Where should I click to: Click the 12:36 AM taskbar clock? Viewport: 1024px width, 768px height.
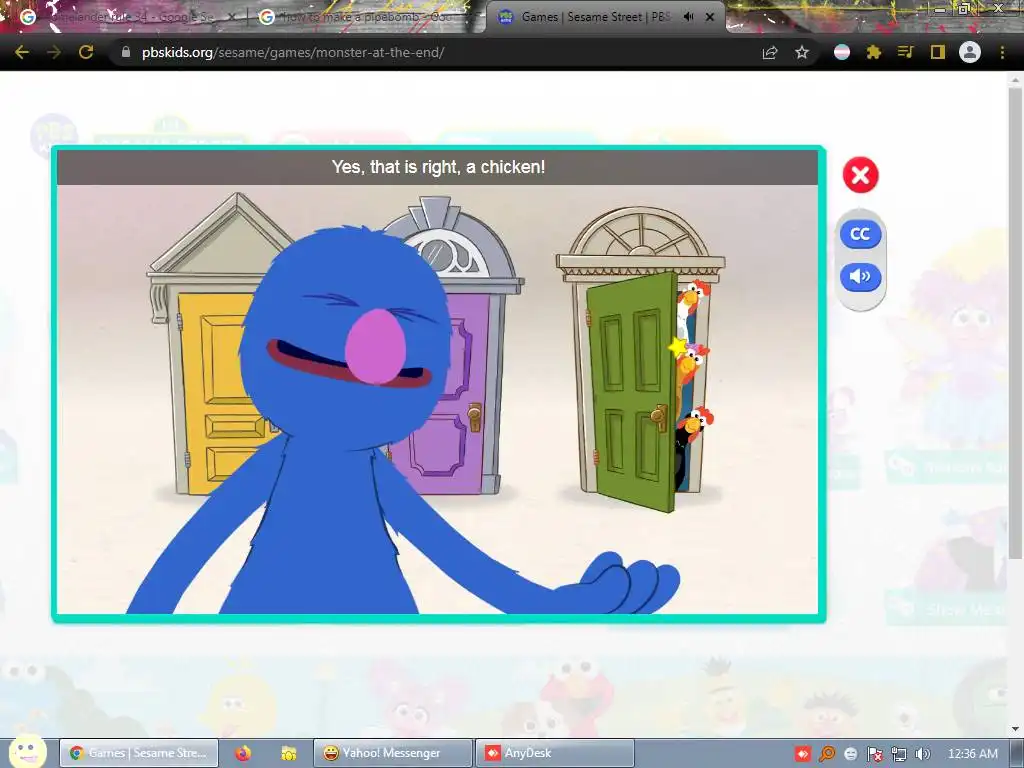[972, 754]
